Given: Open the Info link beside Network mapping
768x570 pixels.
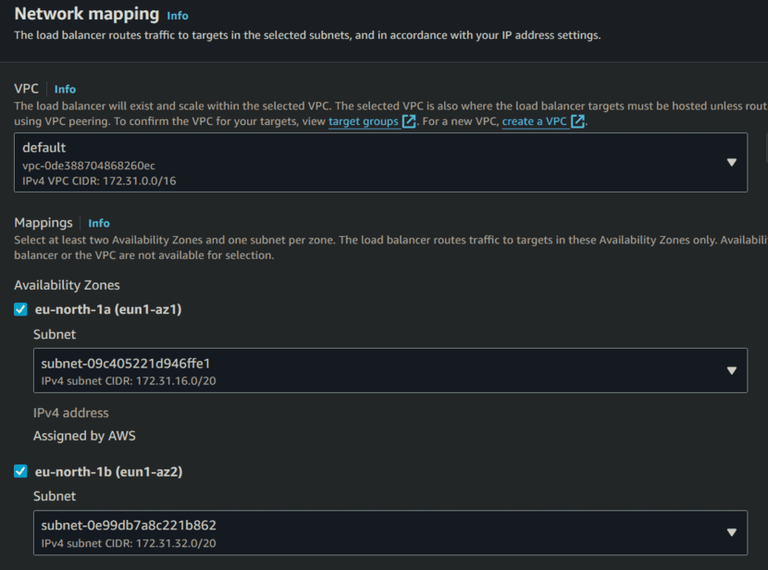Looking at the screenshot, I should (x=177, y=16).
